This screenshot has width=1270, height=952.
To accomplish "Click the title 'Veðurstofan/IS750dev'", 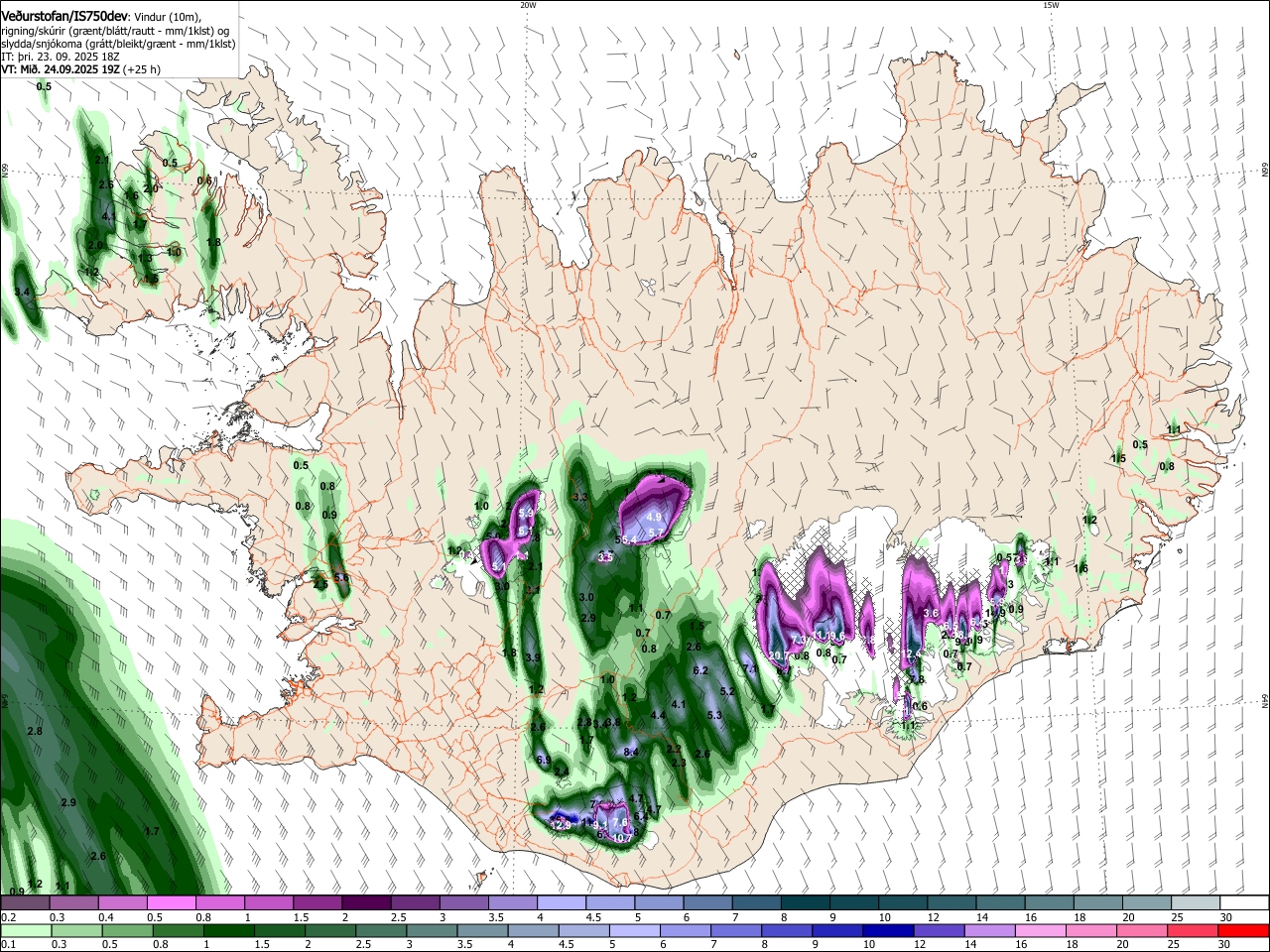I will coord(63,17).
